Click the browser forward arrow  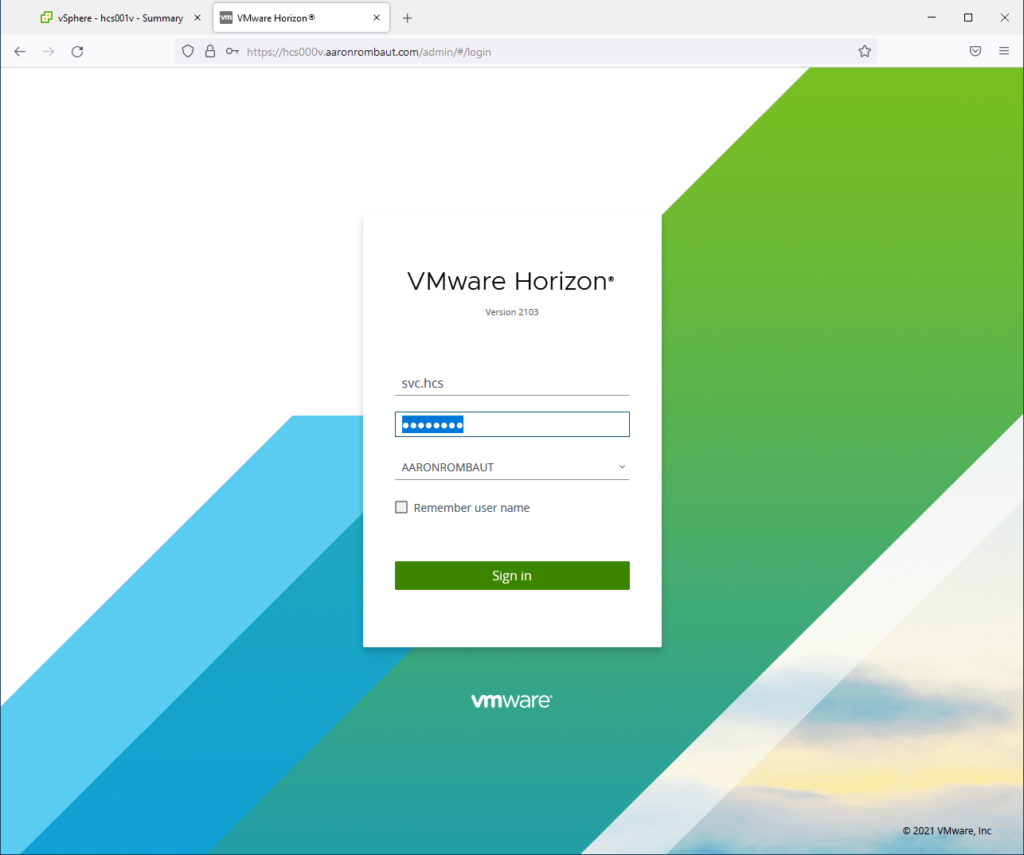pos(48,51)
